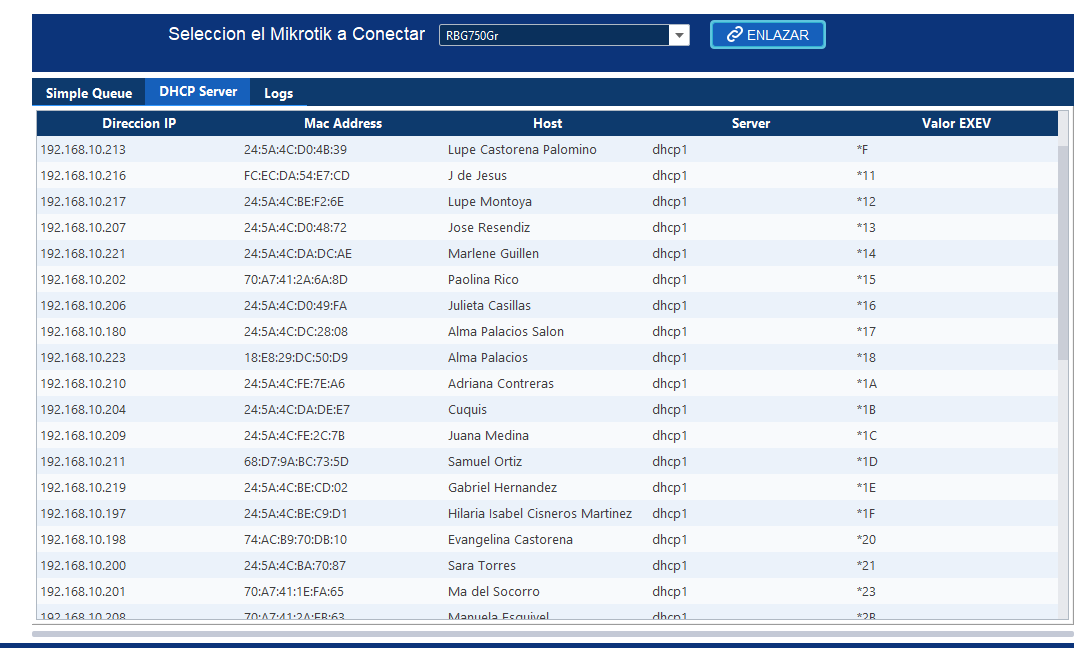Click the link icon in ENLAZAR button
The image size is (1092, 648).
click(734, 35)
